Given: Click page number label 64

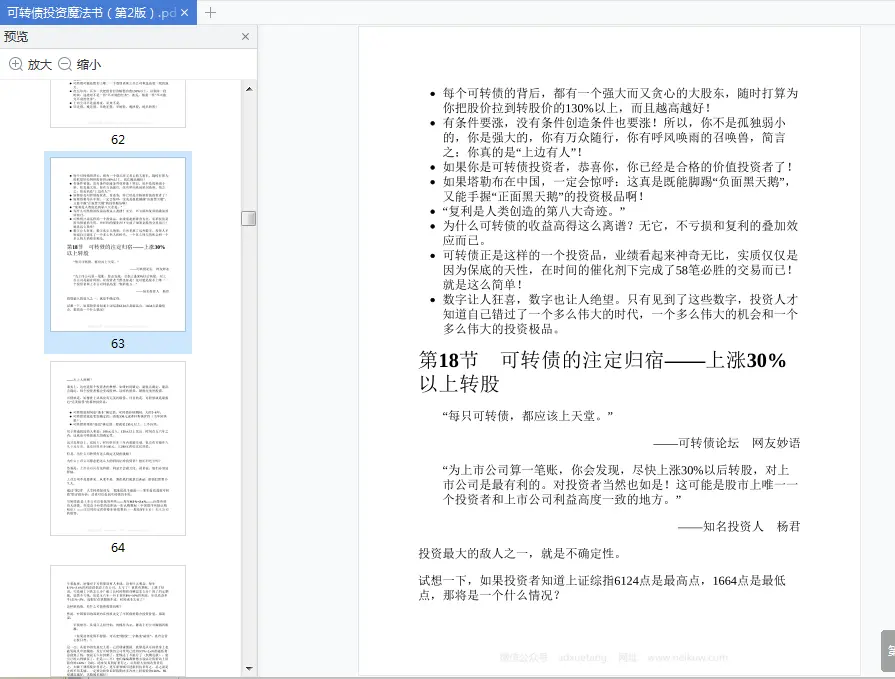Looking at the screenshot, I should 118,548.
